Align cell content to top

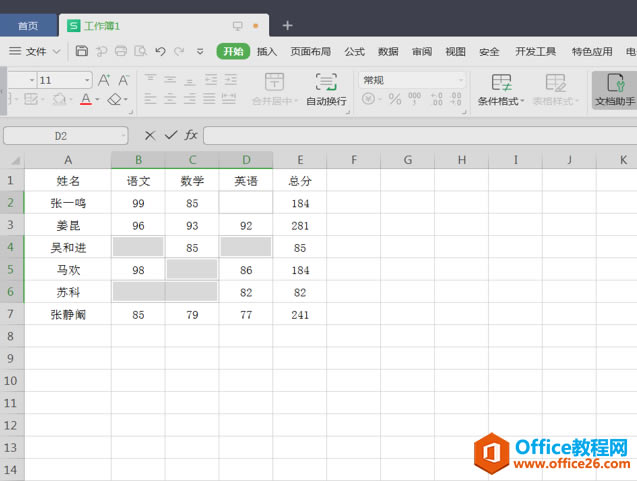click(x=150, y=79)
